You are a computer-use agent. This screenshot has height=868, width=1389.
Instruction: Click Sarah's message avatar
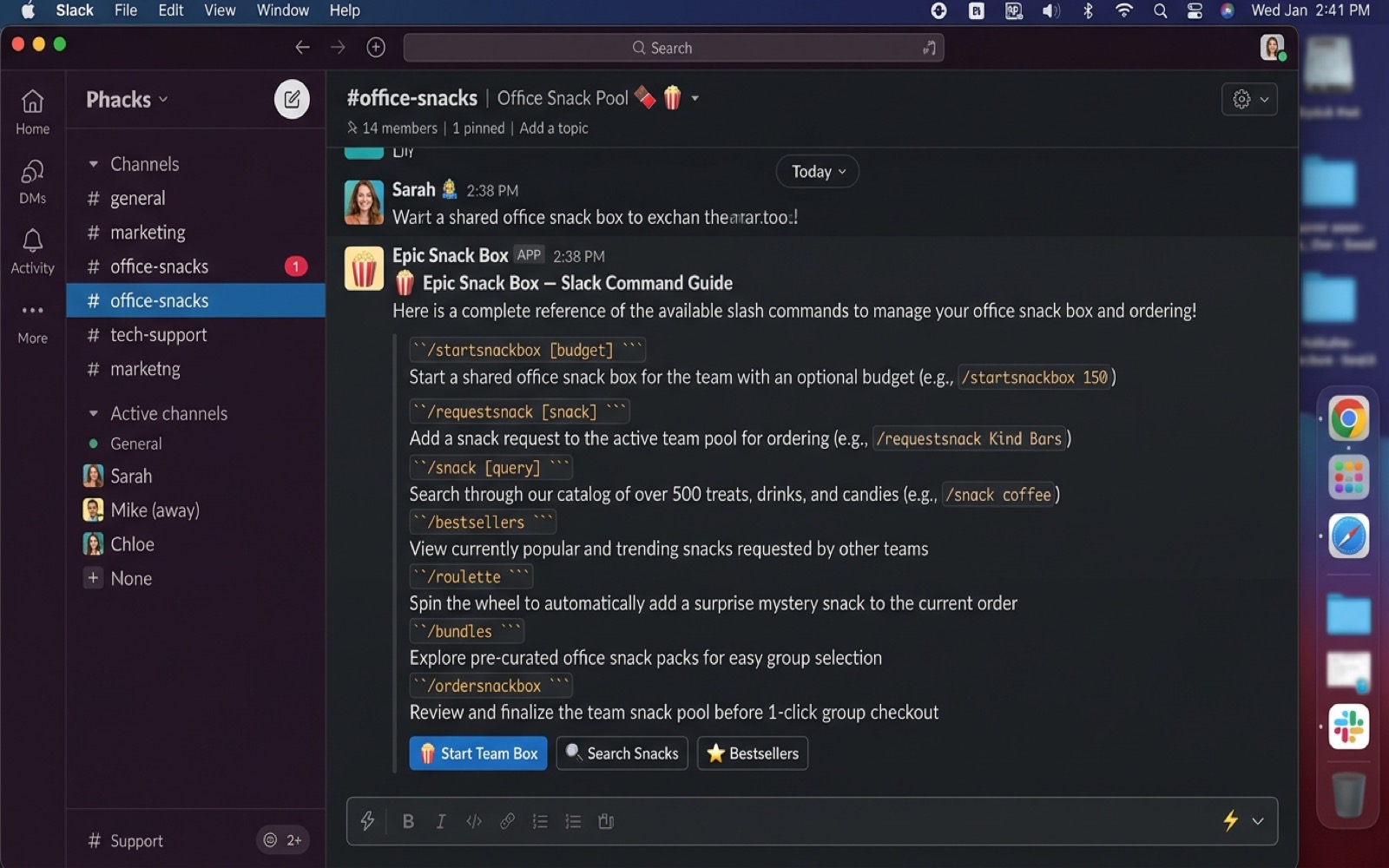click(x=364, y=202)
